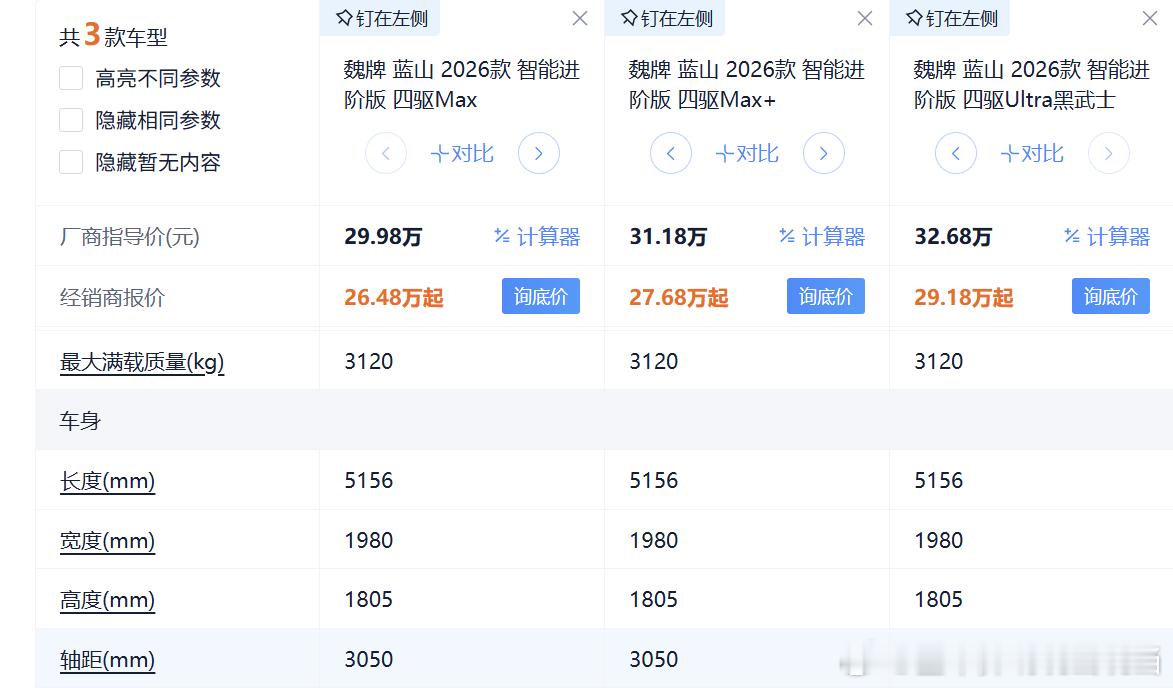The image size is (1173, 688).
Task: Toggle the 隐藏暂无内容 checkbox
Action: point(71,162)
